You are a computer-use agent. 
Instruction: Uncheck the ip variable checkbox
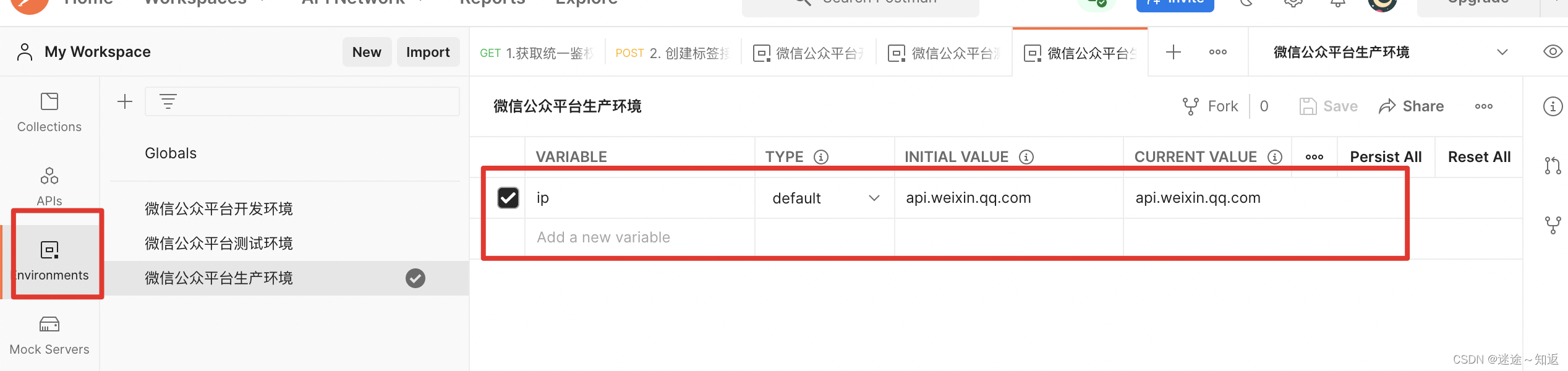pos(508,198)
